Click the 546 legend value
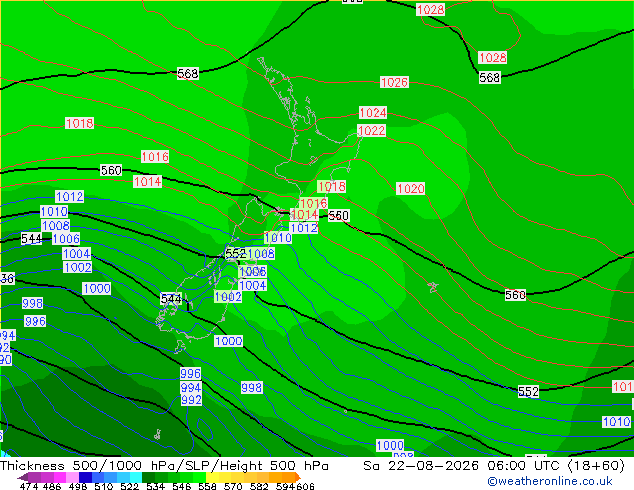The height and width of the screenshot is (490, 634). [x=181, y=486]
